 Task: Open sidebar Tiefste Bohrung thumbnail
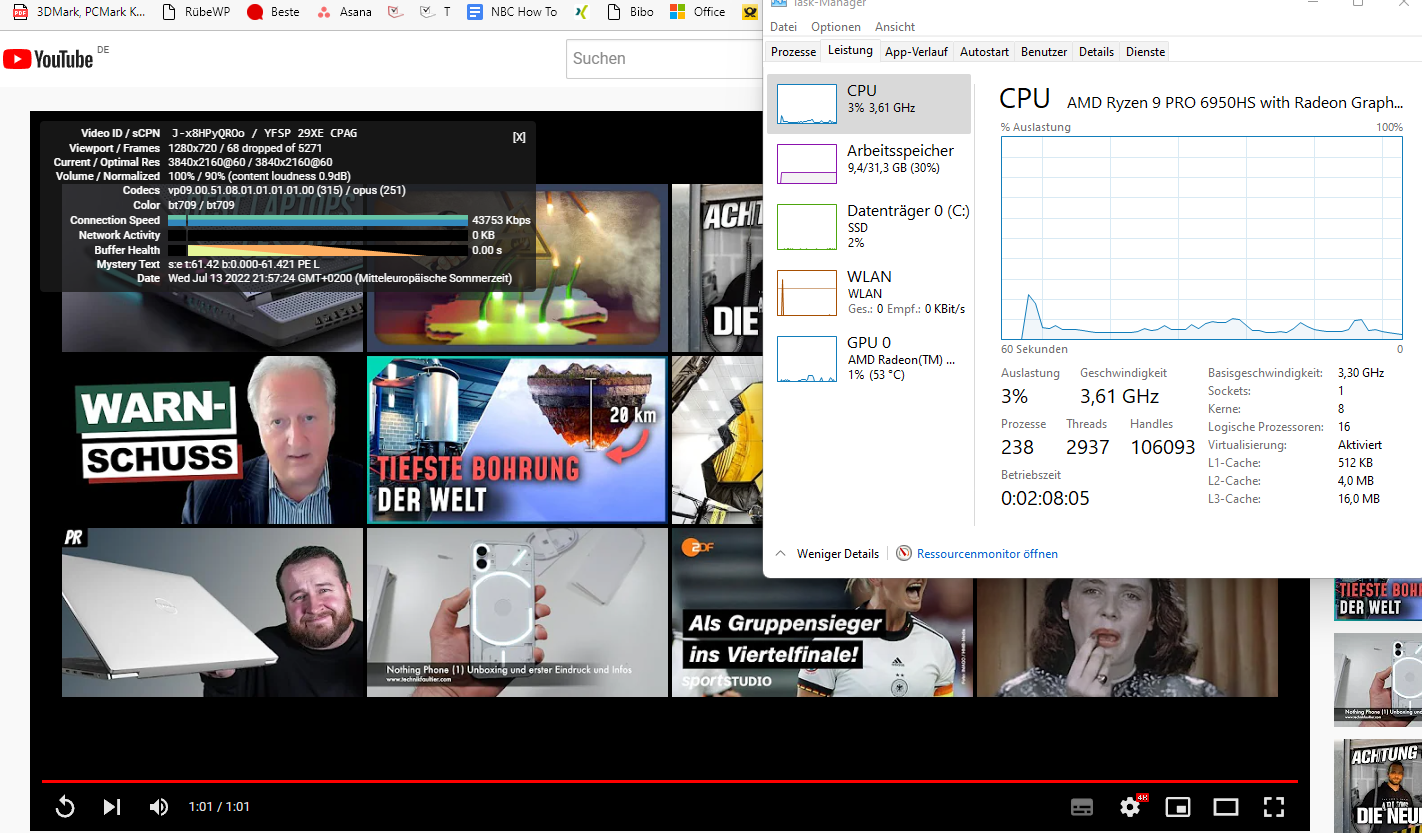[x=1378, y=599]
